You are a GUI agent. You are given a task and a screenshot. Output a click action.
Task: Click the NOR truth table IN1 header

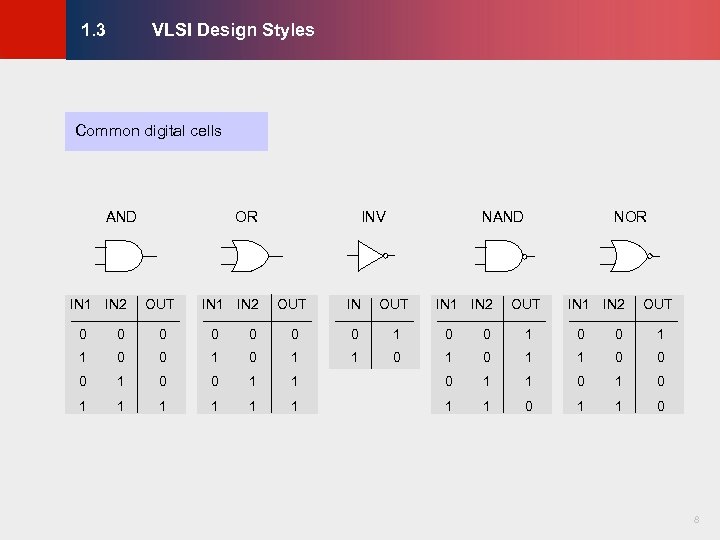point(578,304)
